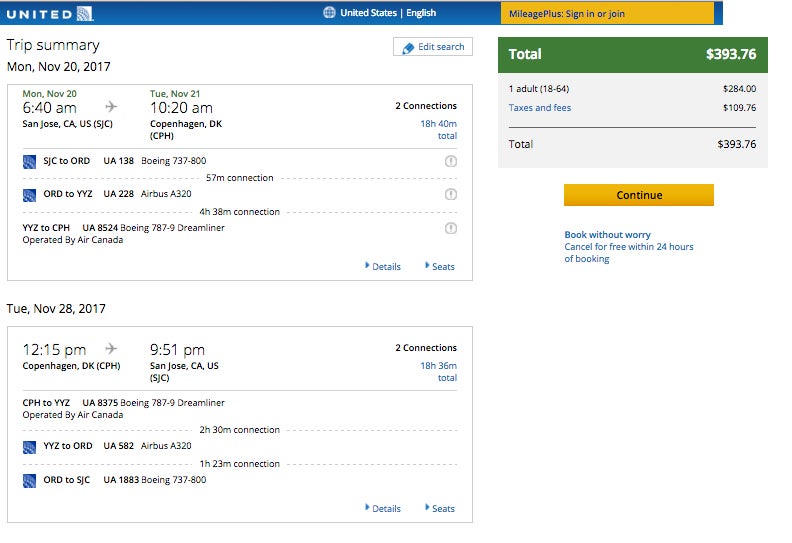792x543 pixels.
Task: Click the 18h 40m total duration link
Action: pos(438,129)
